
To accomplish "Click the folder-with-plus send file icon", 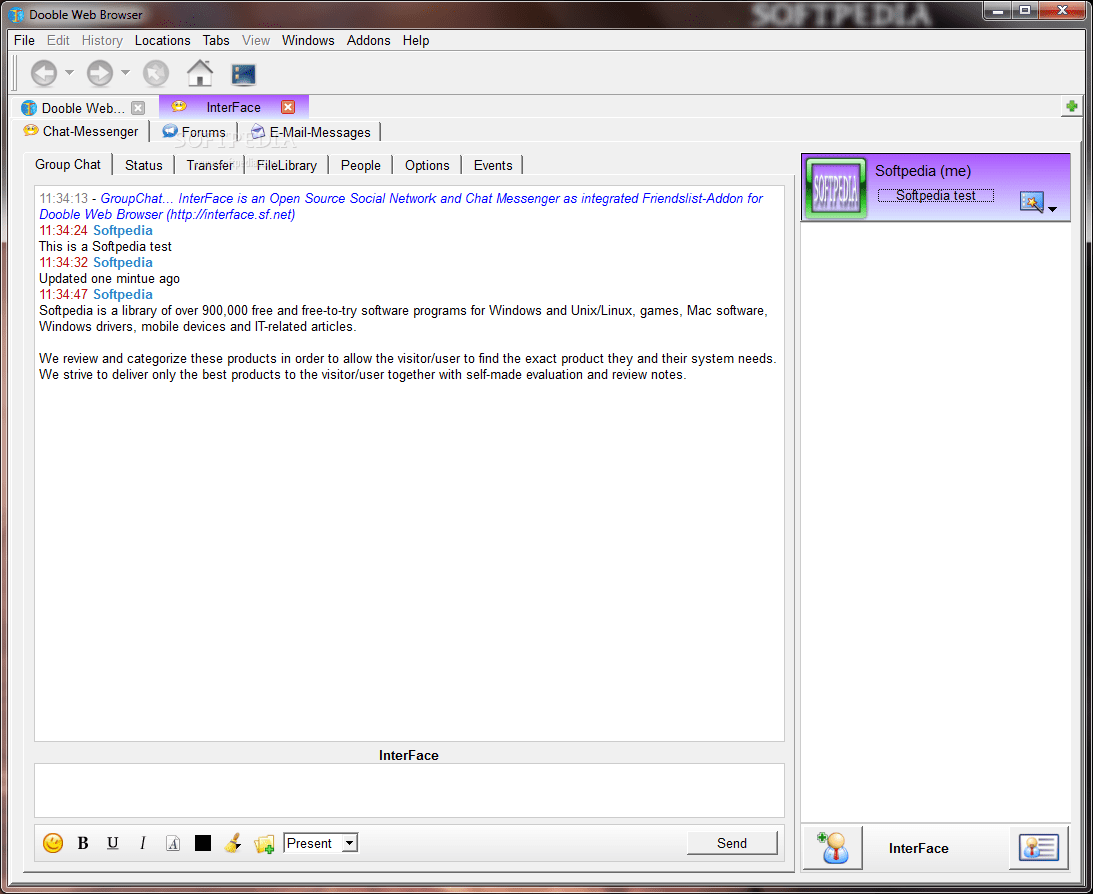I will point(263,844).
